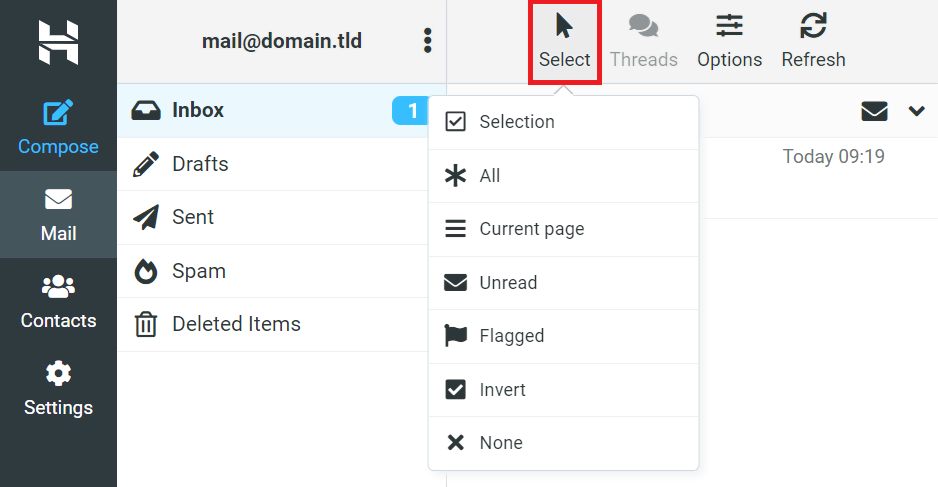Open the Drafts folder
This screenshot has width=938, height=487.
[200, 164]
